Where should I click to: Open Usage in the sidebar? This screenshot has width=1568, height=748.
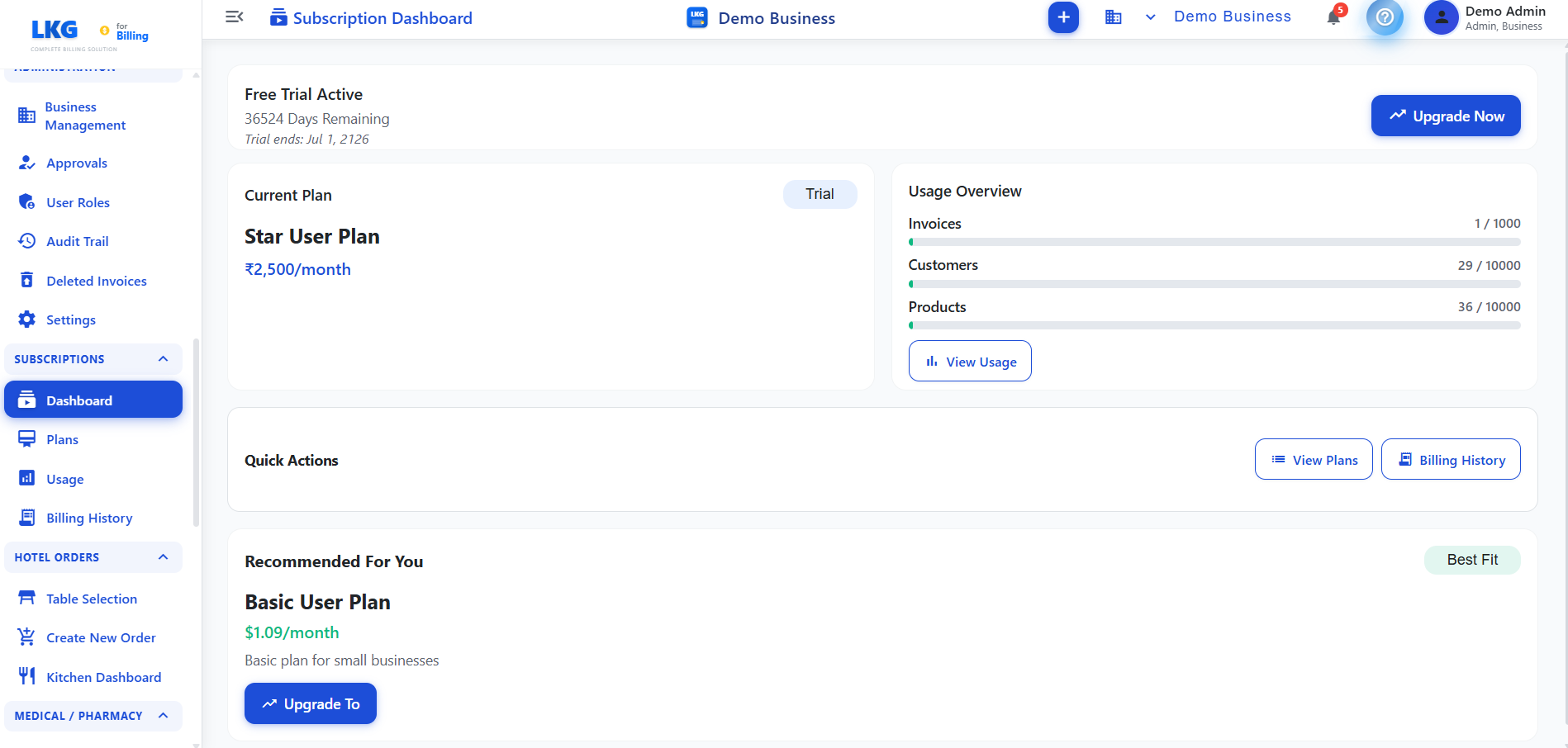(x=93, y=479)
